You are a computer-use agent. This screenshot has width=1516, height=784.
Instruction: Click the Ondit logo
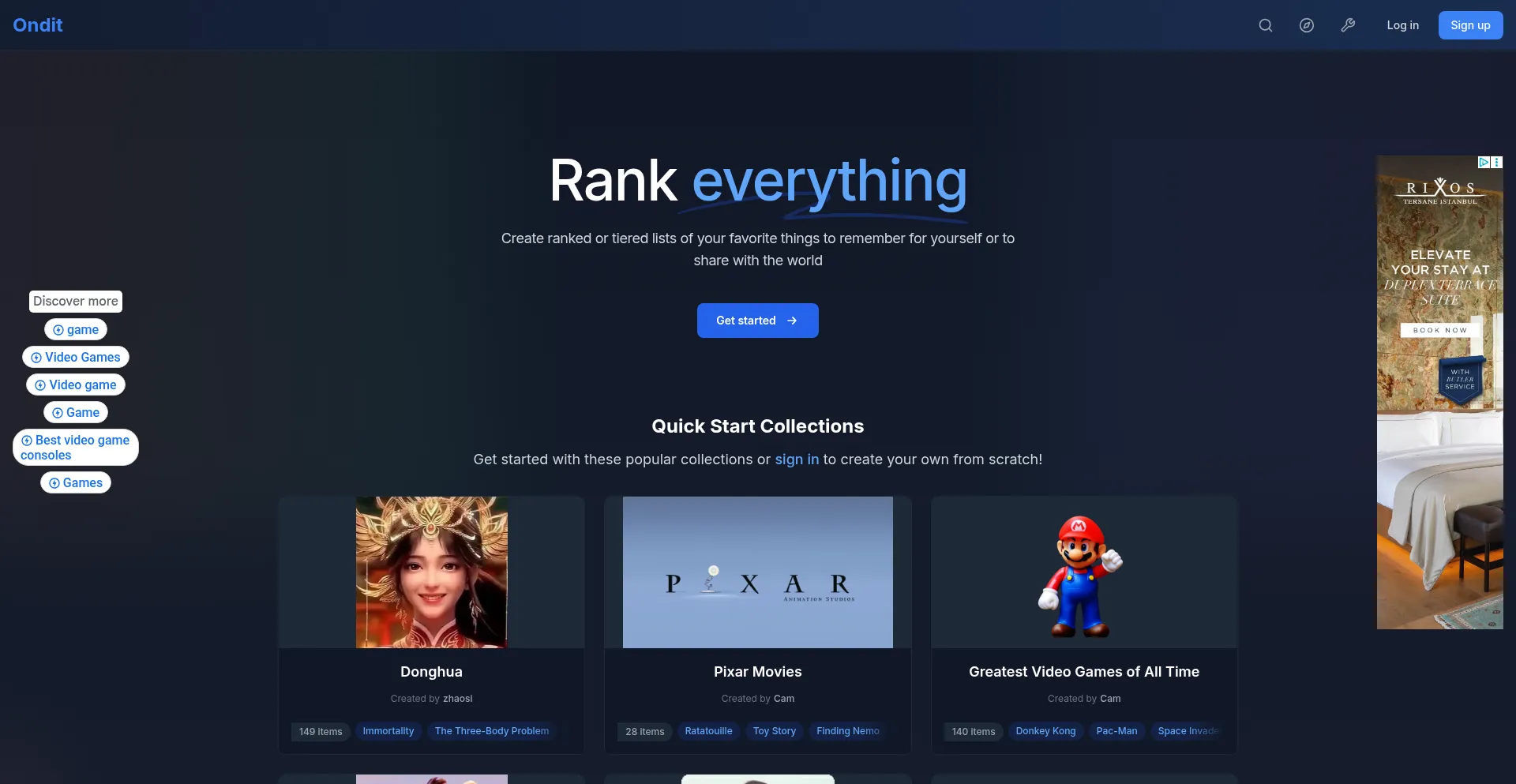click(38, 25)
